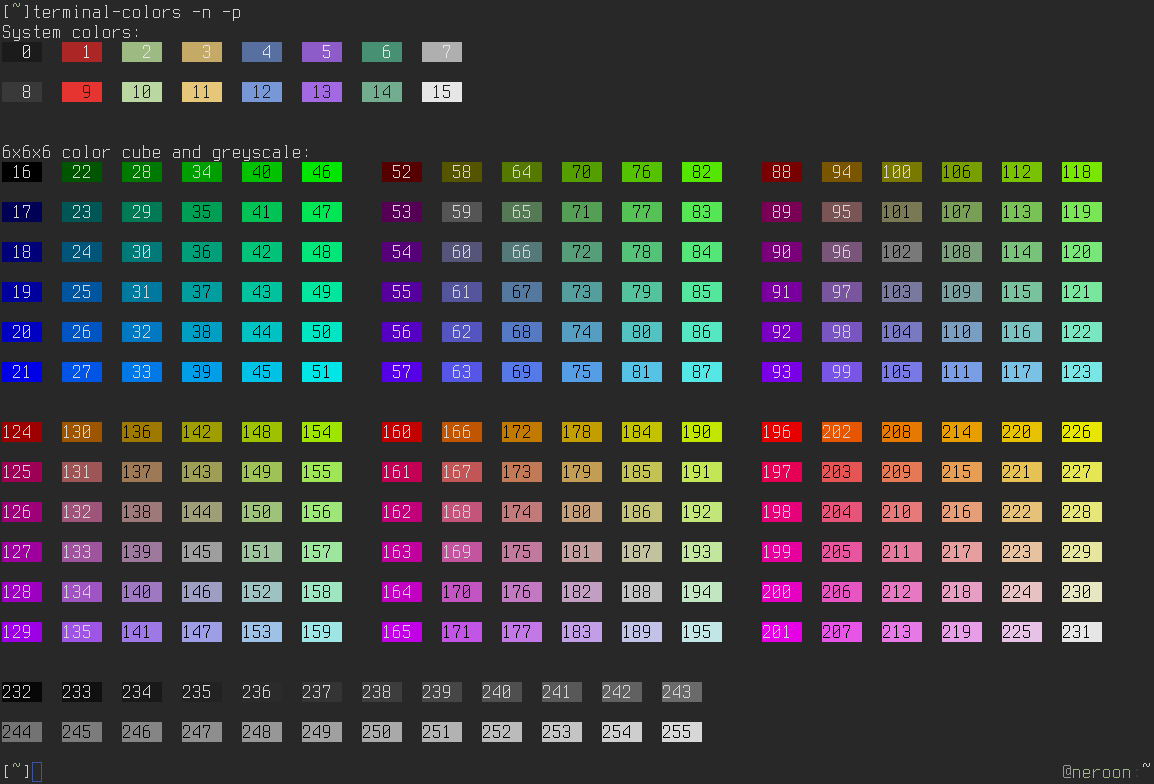
Task: Select the greyscale swatch labeled 244
Action: pyautogui.click(x=21, y=732)
